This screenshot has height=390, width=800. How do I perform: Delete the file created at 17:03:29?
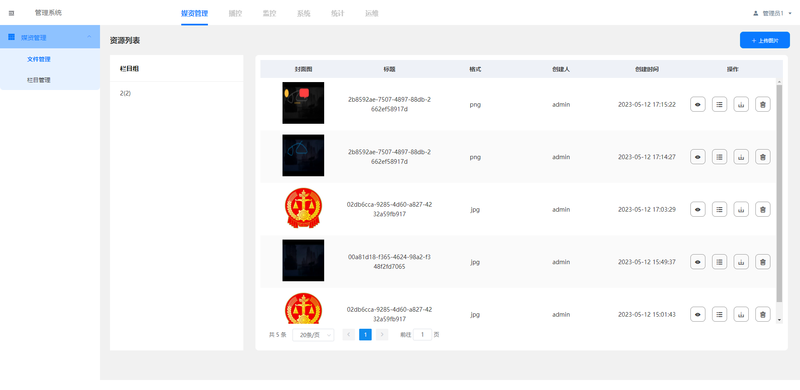[762, 209]
